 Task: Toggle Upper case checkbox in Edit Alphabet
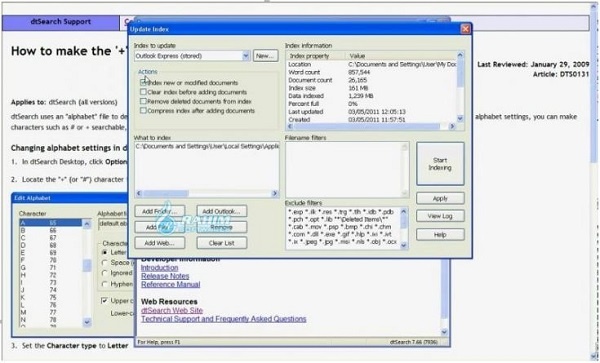104,301
